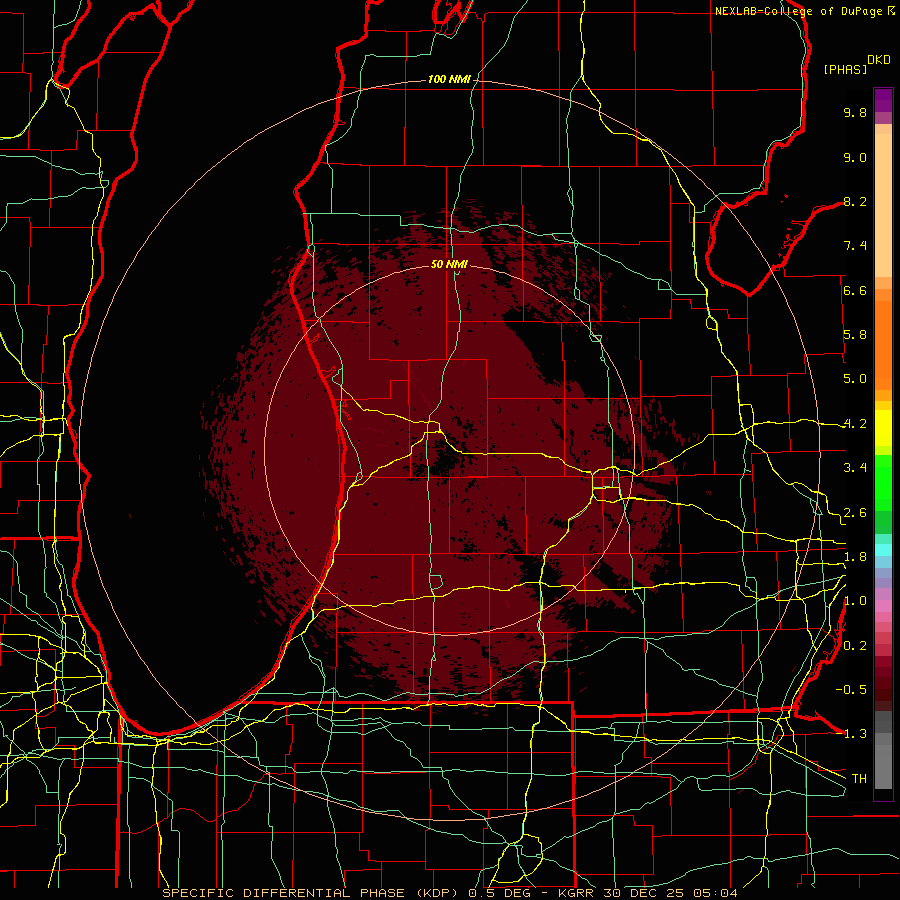The width and height of the screenshot is (900, 900).
Task: Click the 6.6 value on the color scale
Action: [855, 290]
